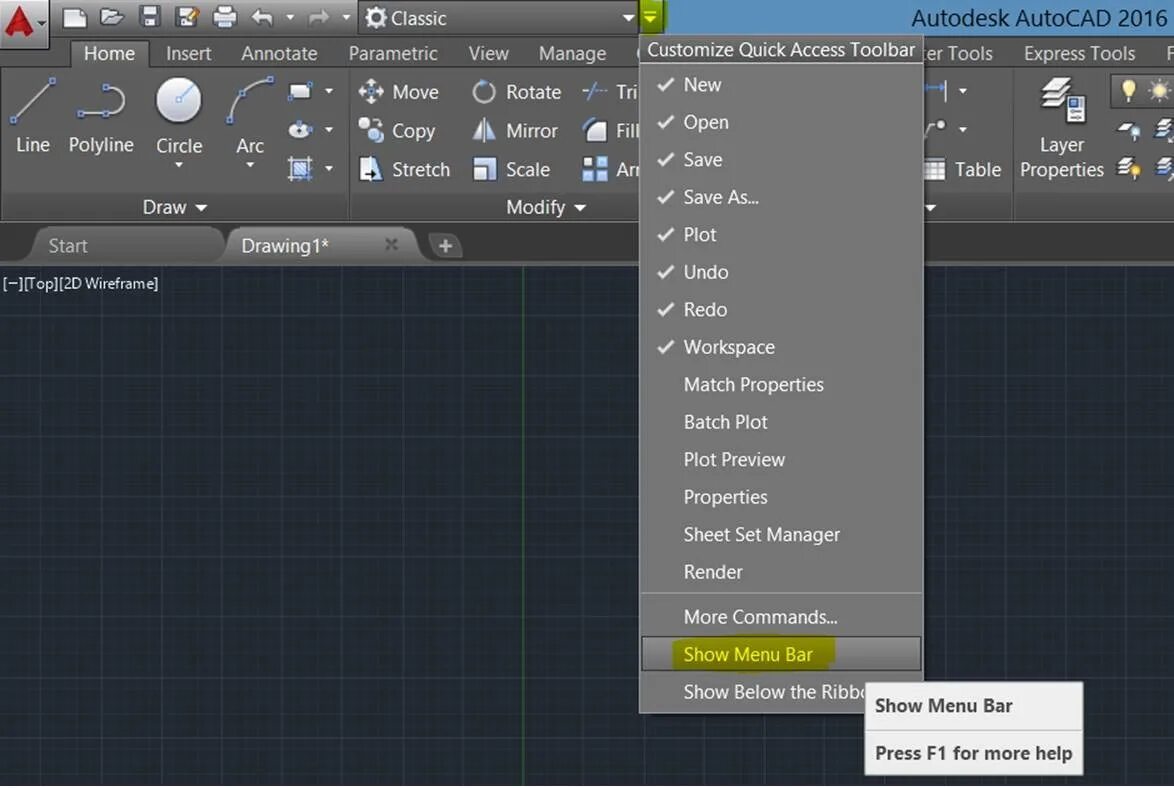Select the Line tool
This screenshot has width=1174, height=788.
coord(33,115)
